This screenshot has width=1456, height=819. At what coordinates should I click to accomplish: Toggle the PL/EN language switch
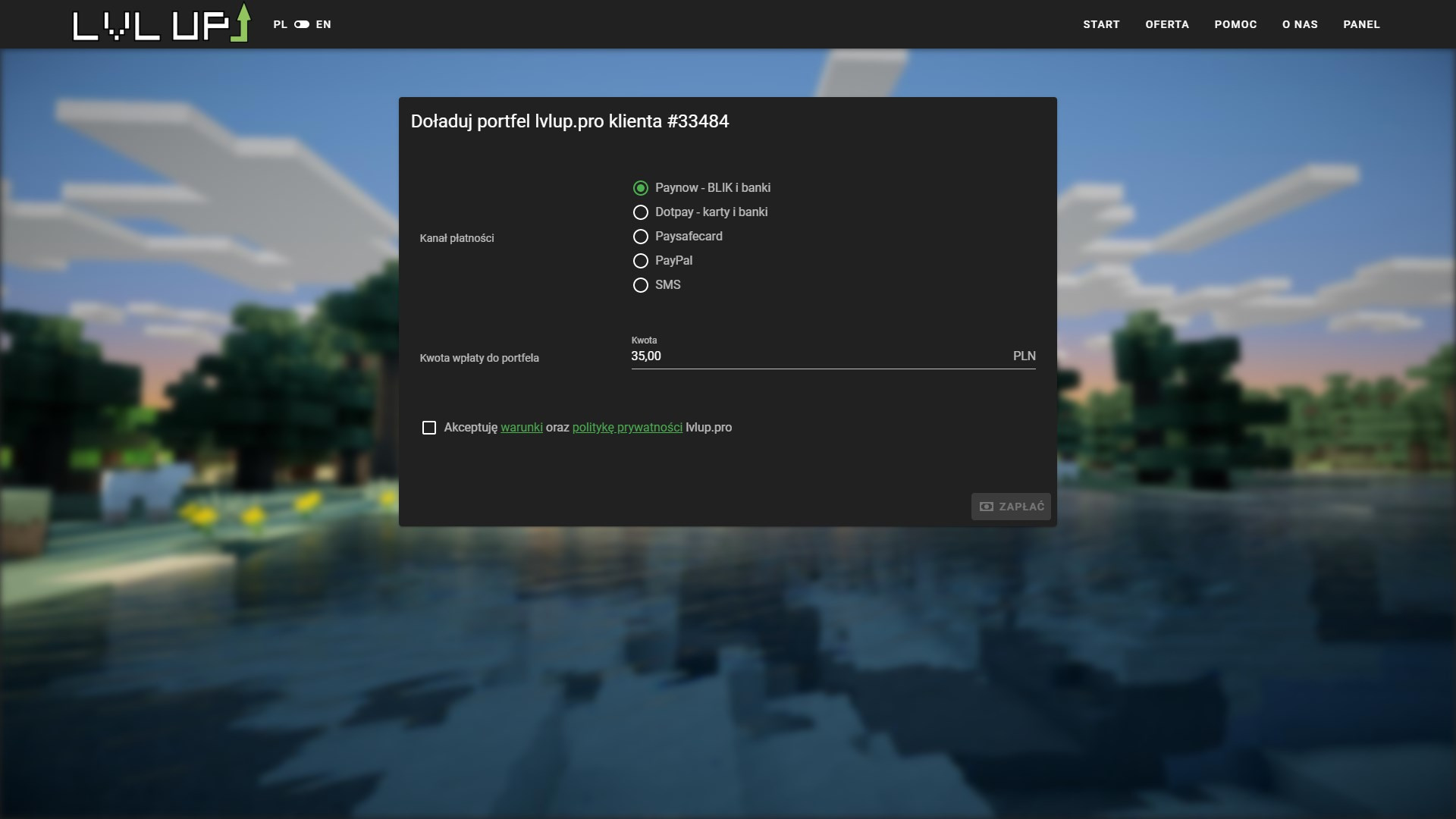(x=302, y=24)
